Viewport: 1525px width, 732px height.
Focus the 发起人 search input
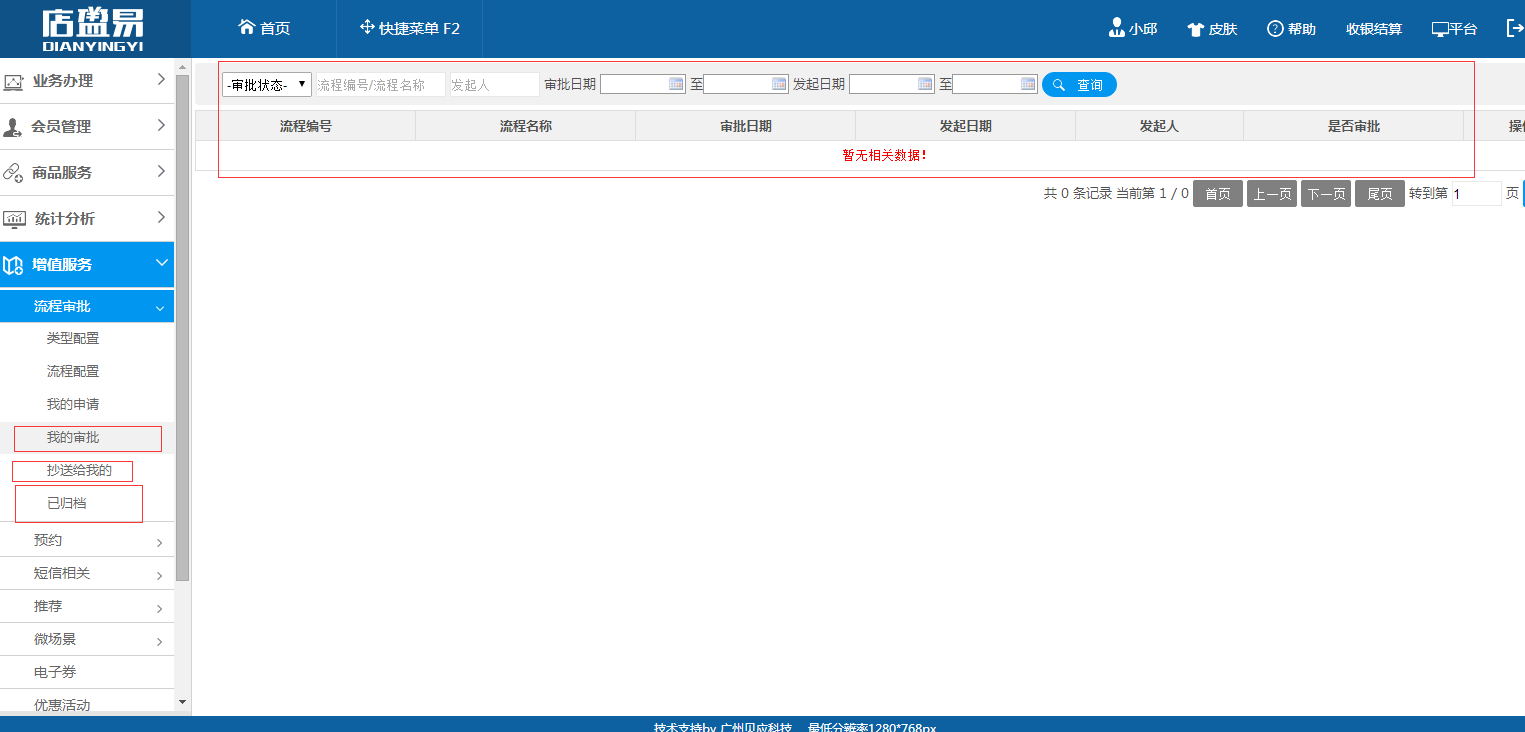pyautogui.click(x=494, y=85)
